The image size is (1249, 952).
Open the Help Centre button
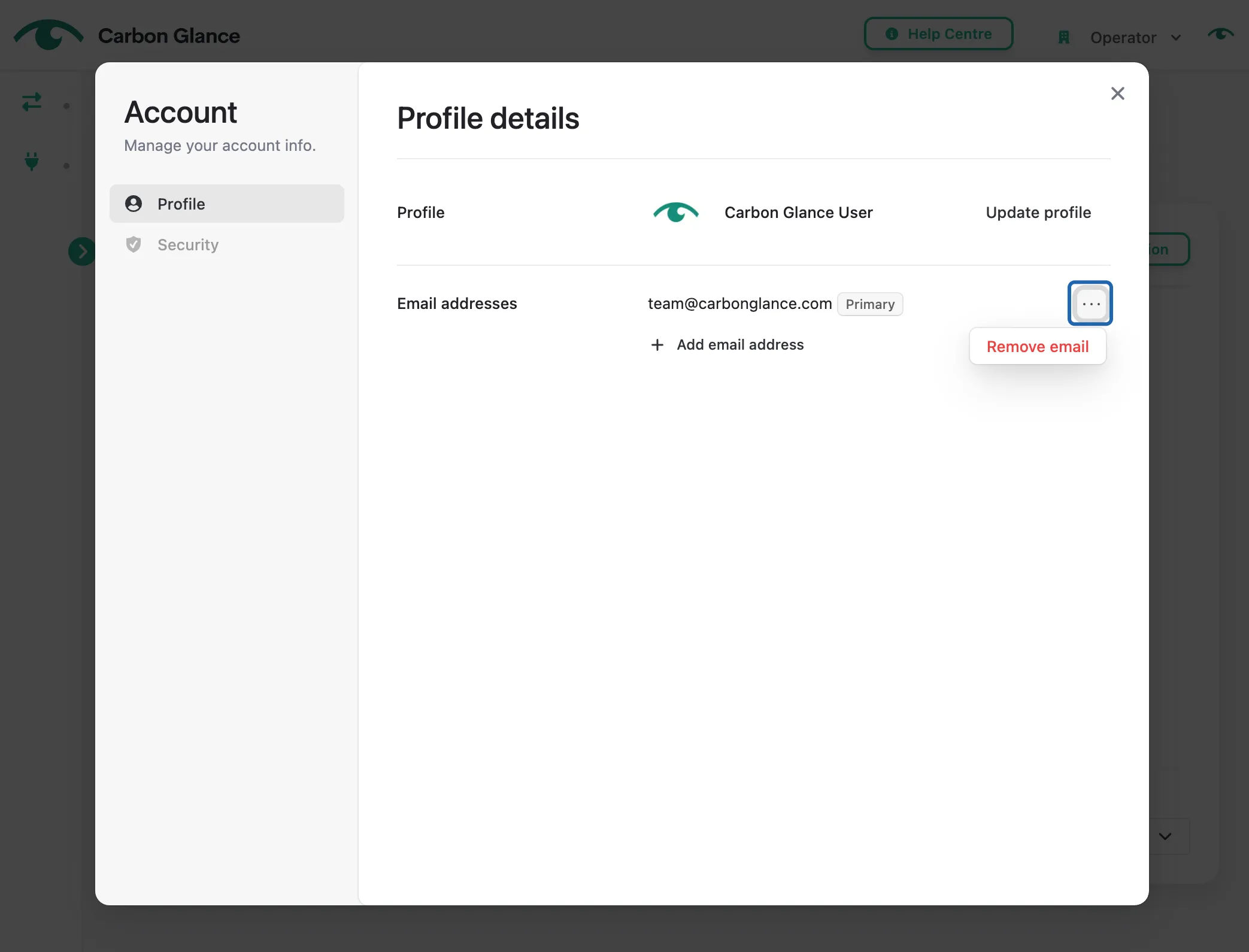pyautogui.click(x=938, y=34)
